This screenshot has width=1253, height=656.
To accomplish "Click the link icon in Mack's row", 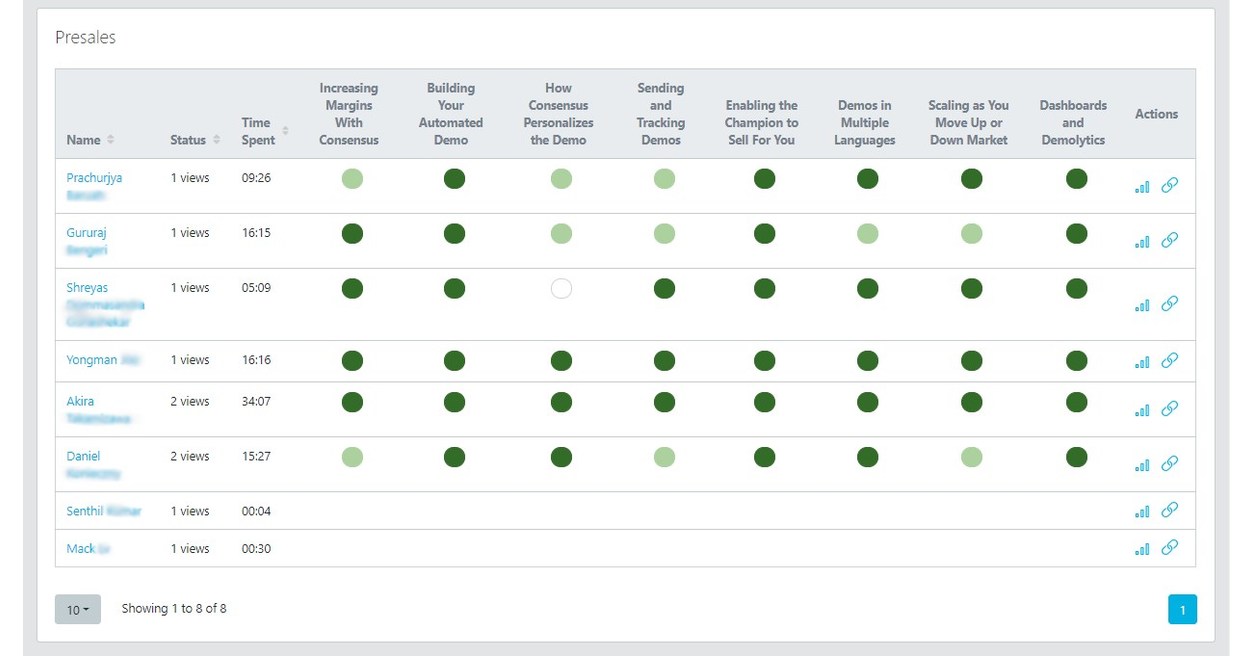I will pyautogui.click(x=1168, y=548).
